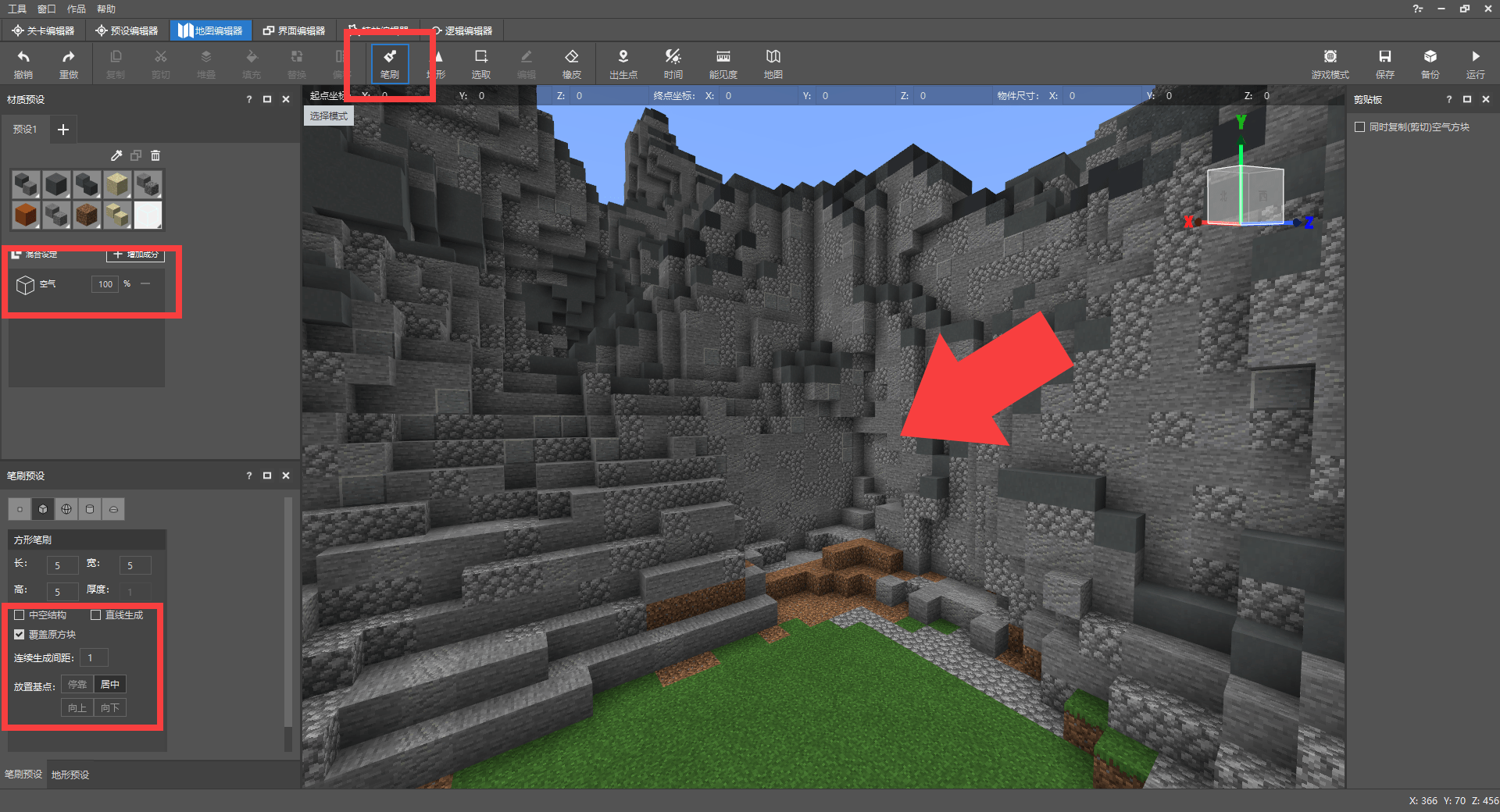
Task: Select the cylinder brush shape icon
Action: [x=90, y=509]
